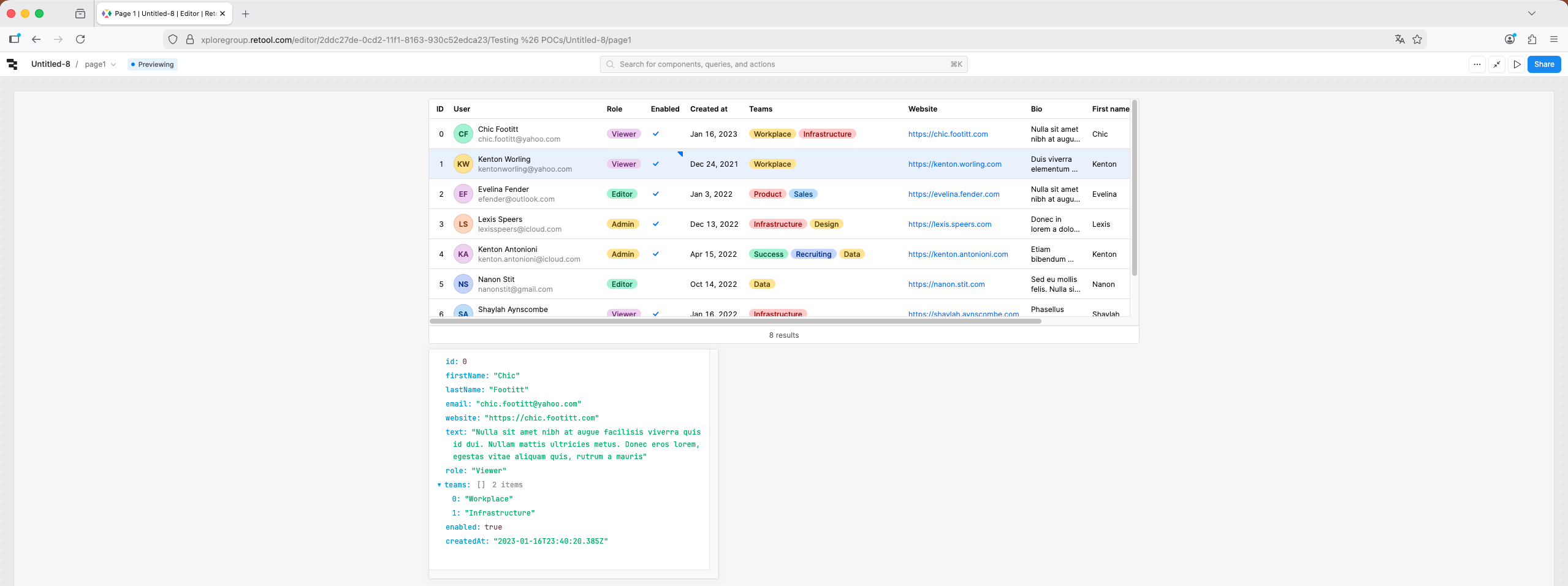1568x586 pixels.
Task: Open the browser account profile icon
Action: click(1510, 39)
